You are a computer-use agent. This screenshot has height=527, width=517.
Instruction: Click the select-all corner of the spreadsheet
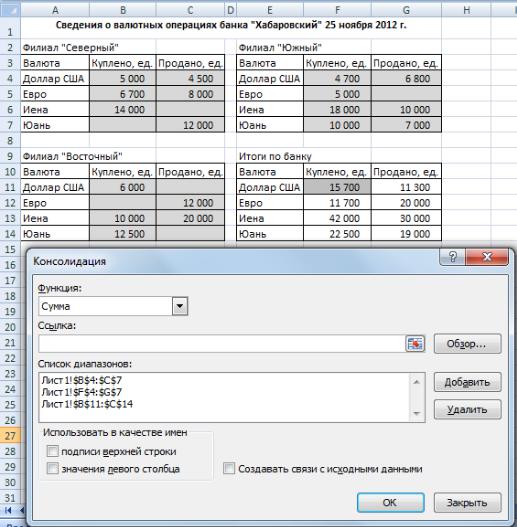click(10, 10)
